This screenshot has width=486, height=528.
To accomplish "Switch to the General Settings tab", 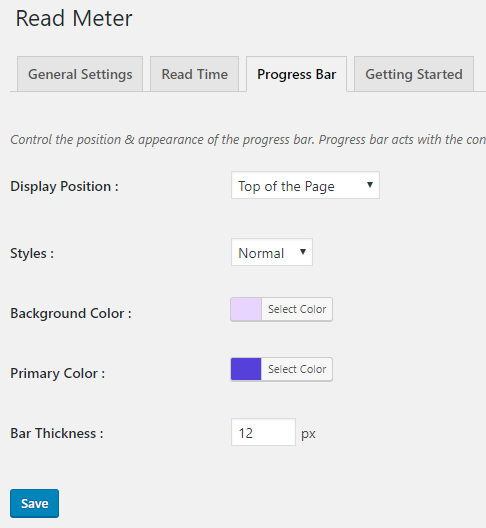I will tap(80, 74).
